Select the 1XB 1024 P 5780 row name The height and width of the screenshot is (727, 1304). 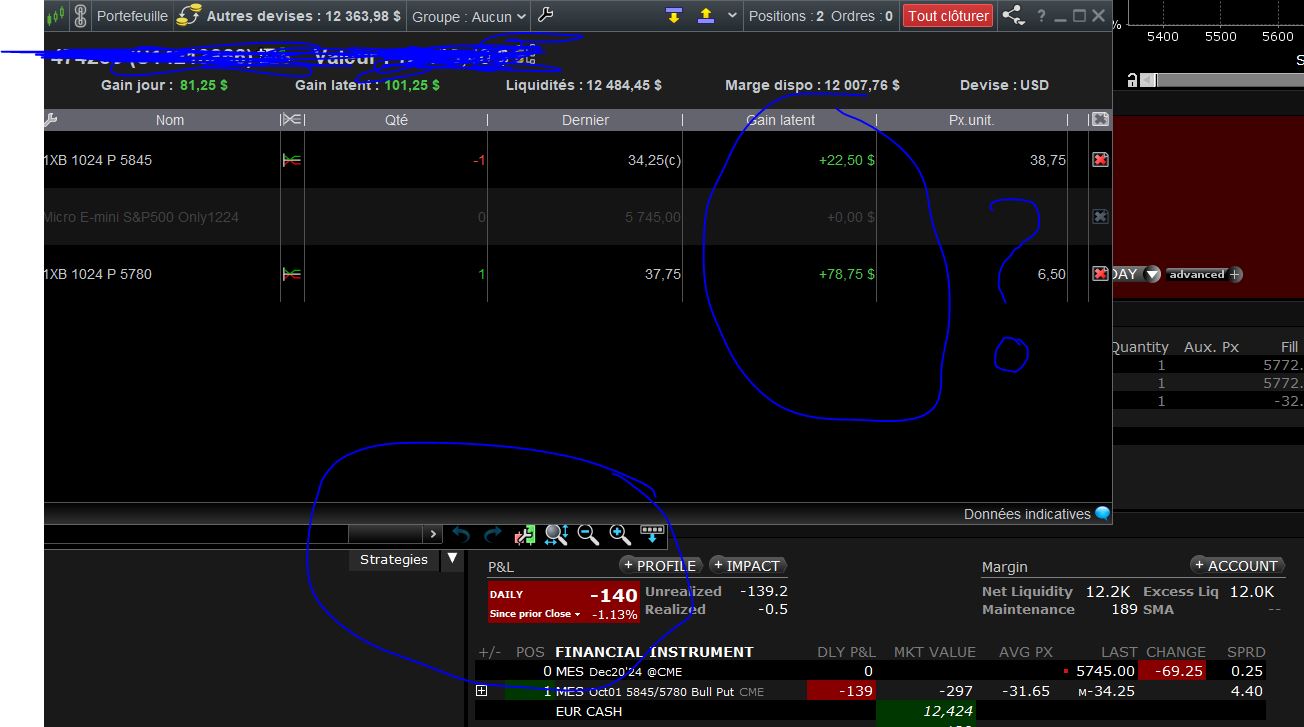[98, 274]
